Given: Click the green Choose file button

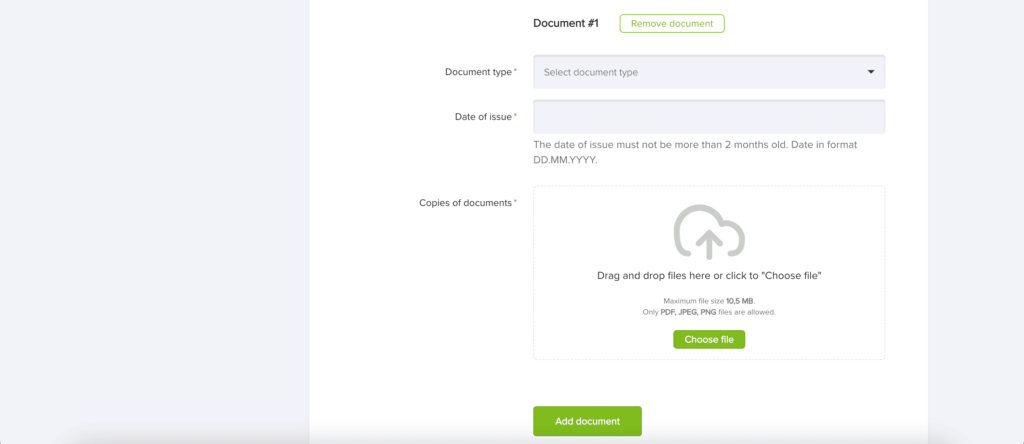Looking at the screenshot, I should pyautogui.click(x=709, y=340).
